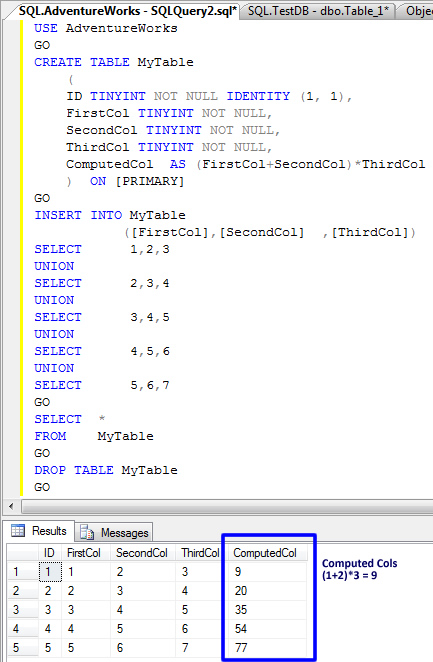
Task: Open the SQL.TestDB - dbo.Table_1 tab
Action: 318,10
